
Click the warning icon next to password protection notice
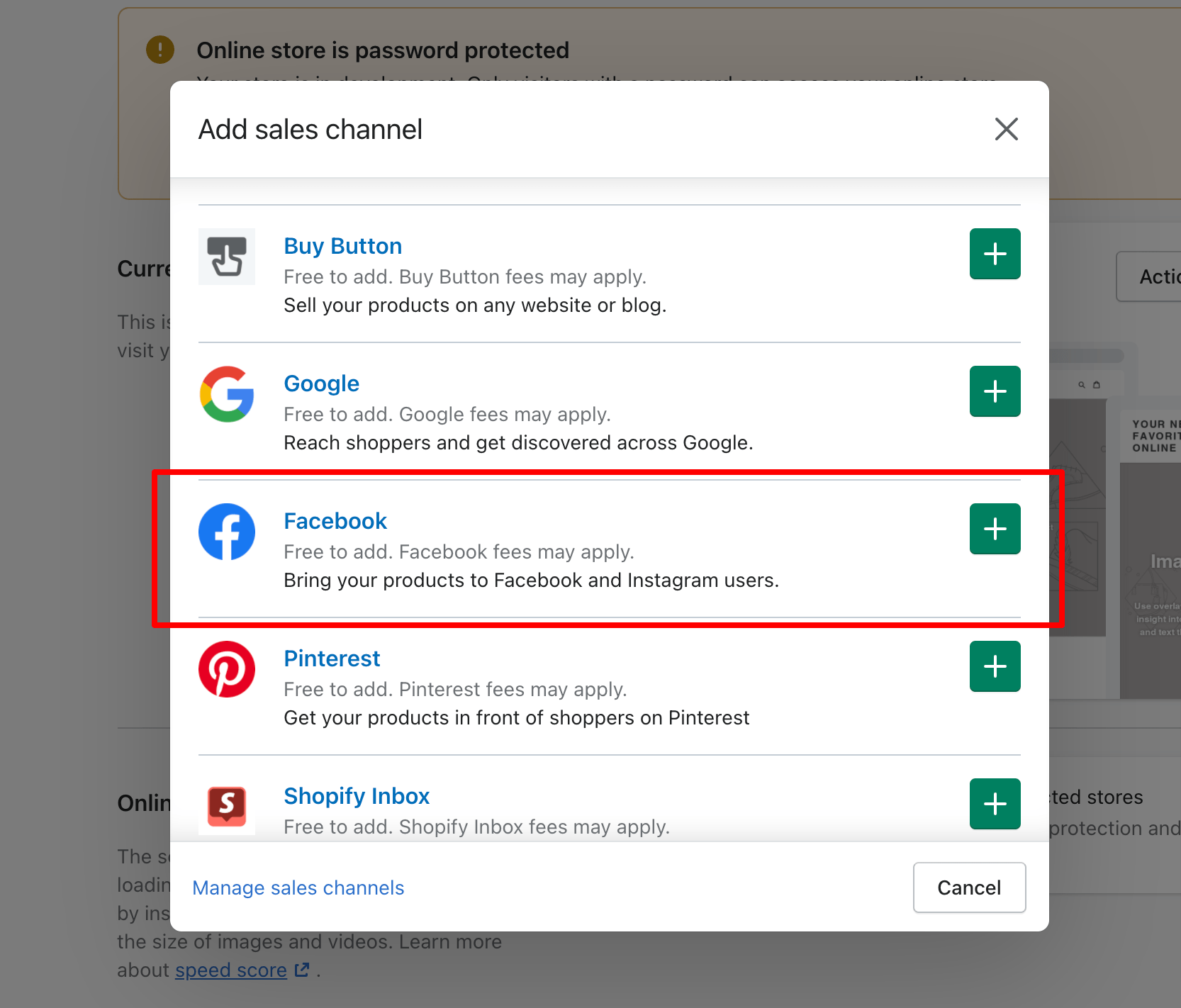pyautogui.click(x=159, y=50)
